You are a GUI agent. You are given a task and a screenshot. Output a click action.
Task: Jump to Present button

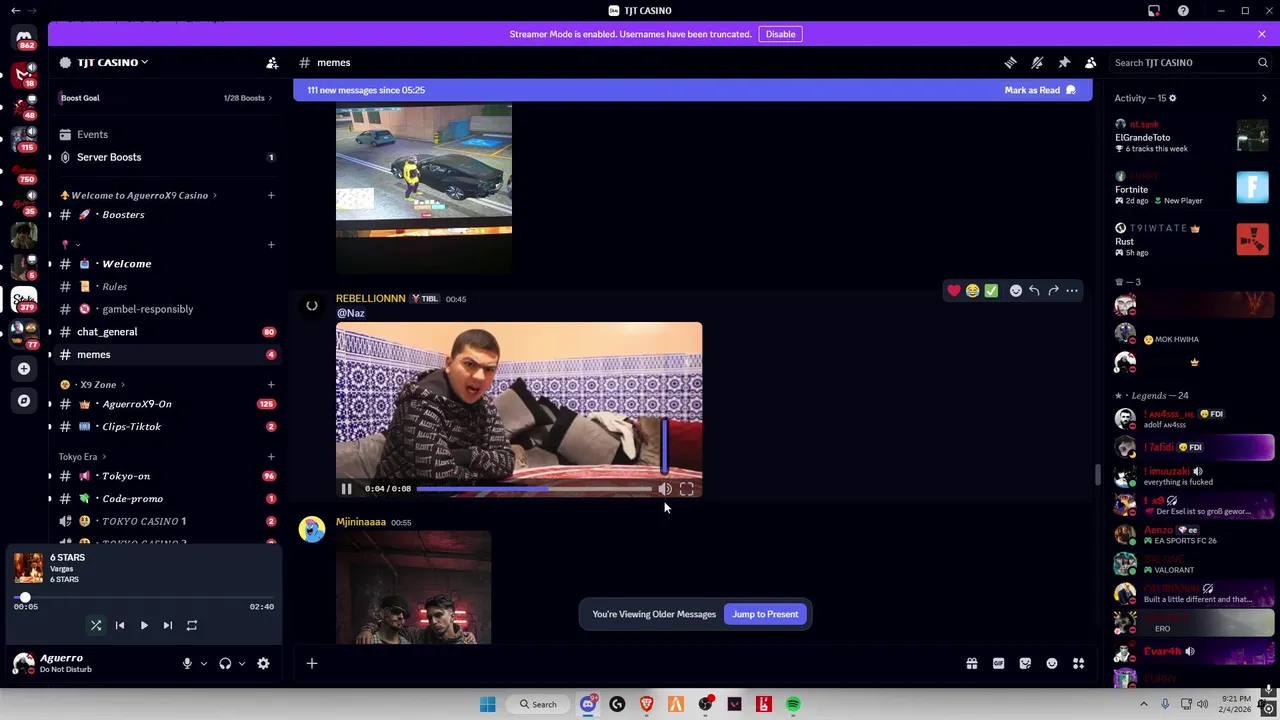[x=765, y=614]
